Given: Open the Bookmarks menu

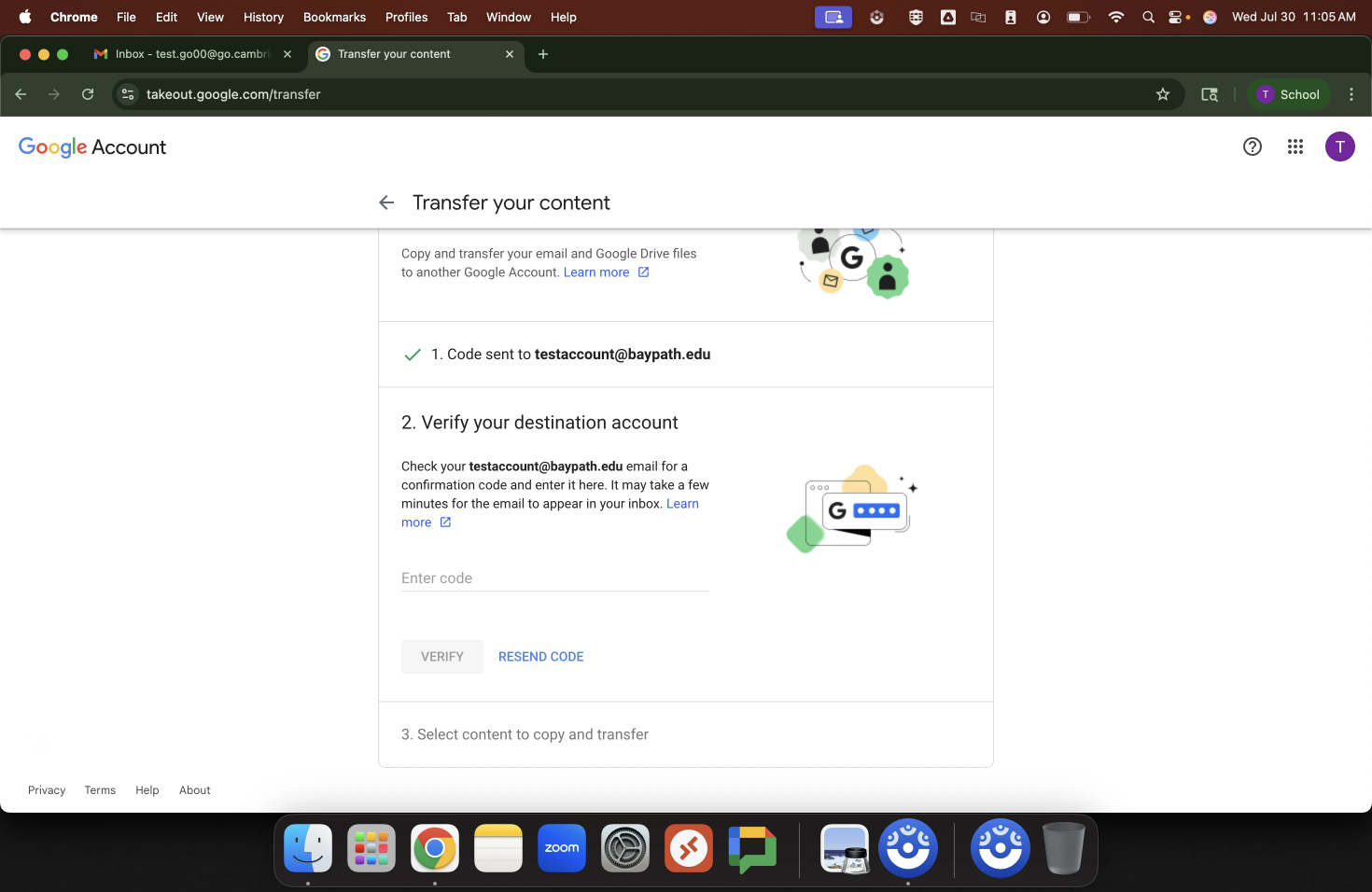Looking at the screenshot, I should point(334,17).
